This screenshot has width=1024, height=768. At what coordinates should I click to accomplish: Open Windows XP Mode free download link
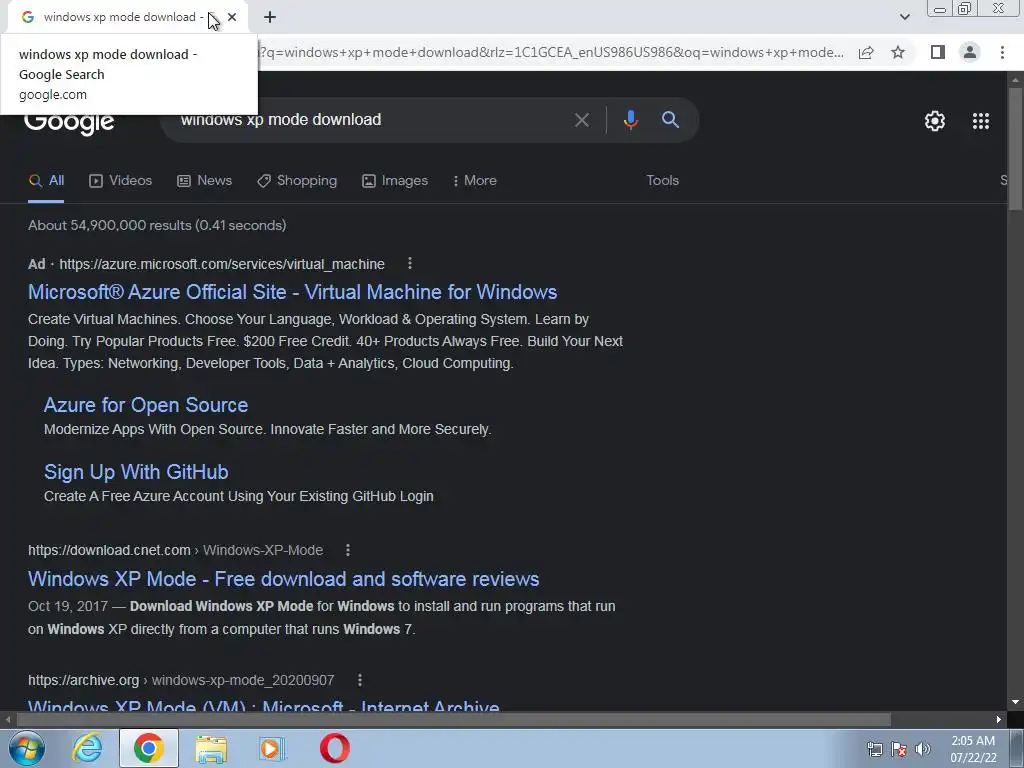point(283,579)
